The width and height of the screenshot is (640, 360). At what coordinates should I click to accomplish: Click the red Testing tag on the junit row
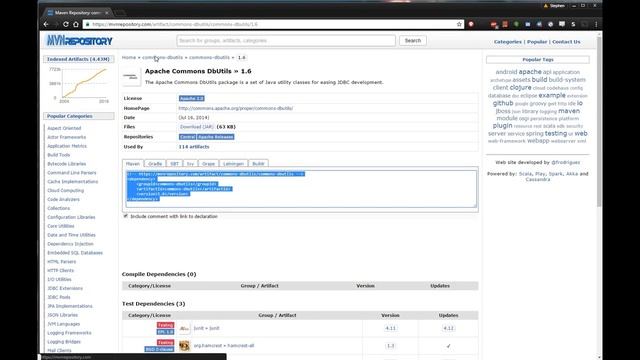point(165,325)
